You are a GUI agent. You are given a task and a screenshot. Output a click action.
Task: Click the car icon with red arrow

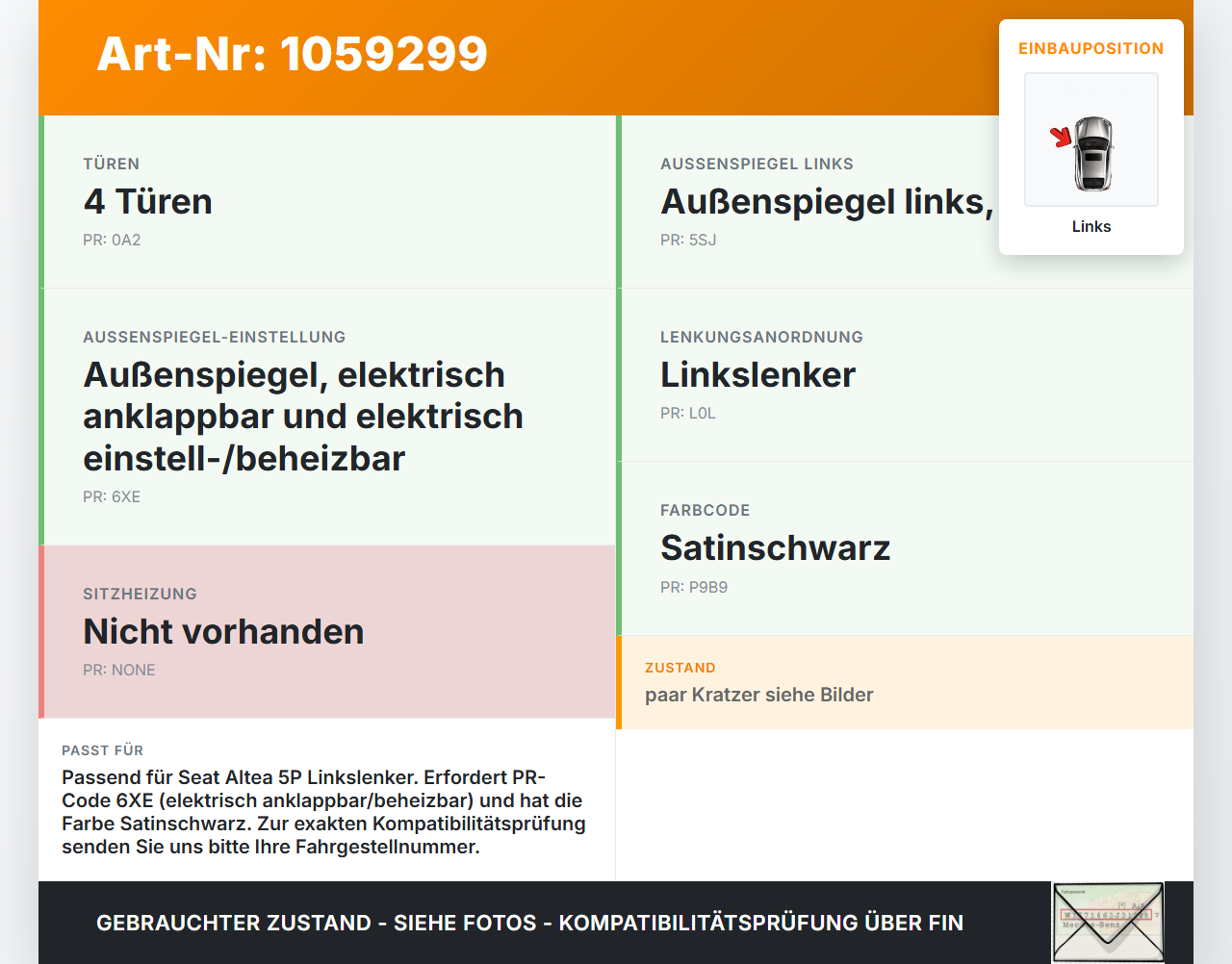1091,140
